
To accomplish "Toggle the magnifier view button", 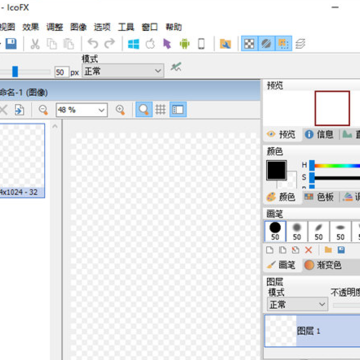I will 144,110.
